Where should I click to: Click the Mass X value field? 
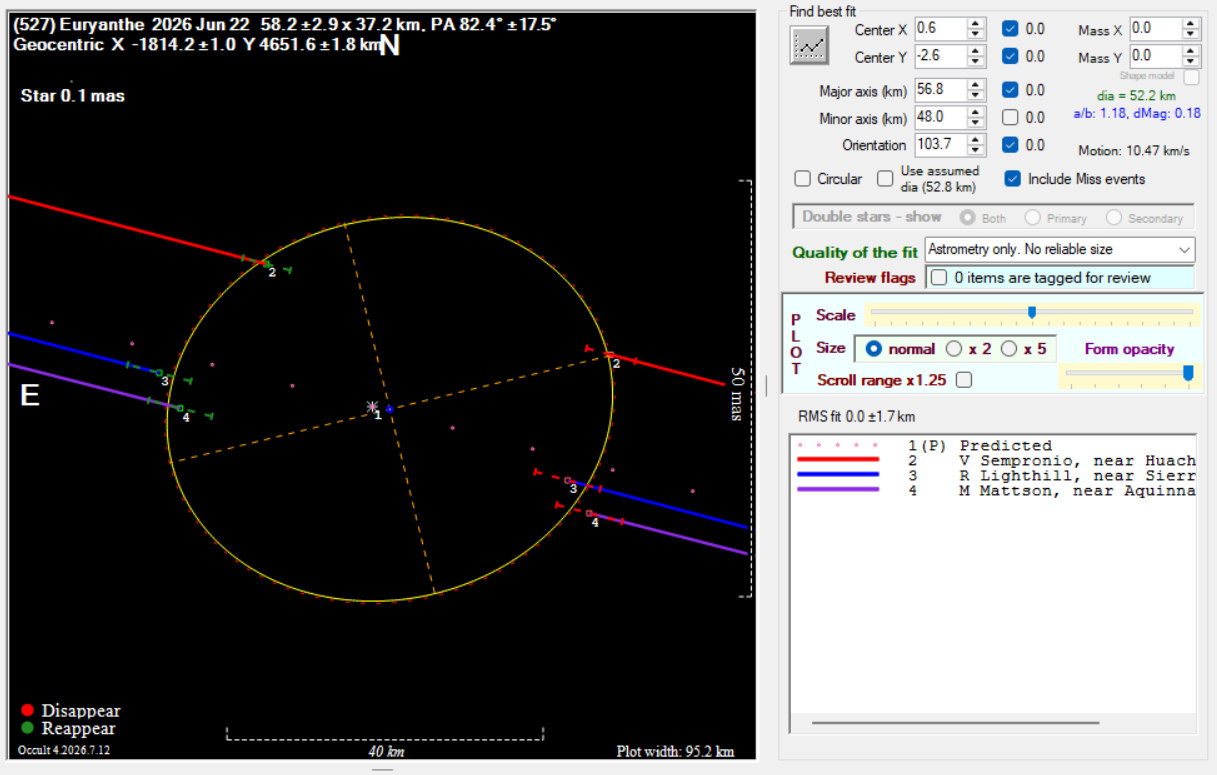tap(1155, 30)
